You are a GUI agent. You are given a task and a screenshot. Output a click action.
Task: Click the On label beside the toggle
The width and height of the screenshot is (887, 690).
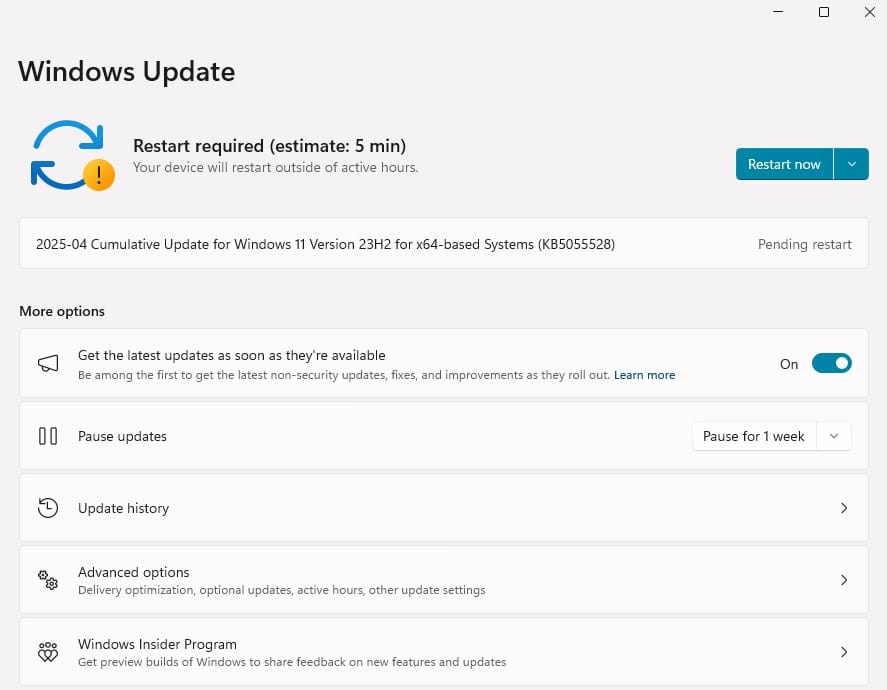click(789, 364)
